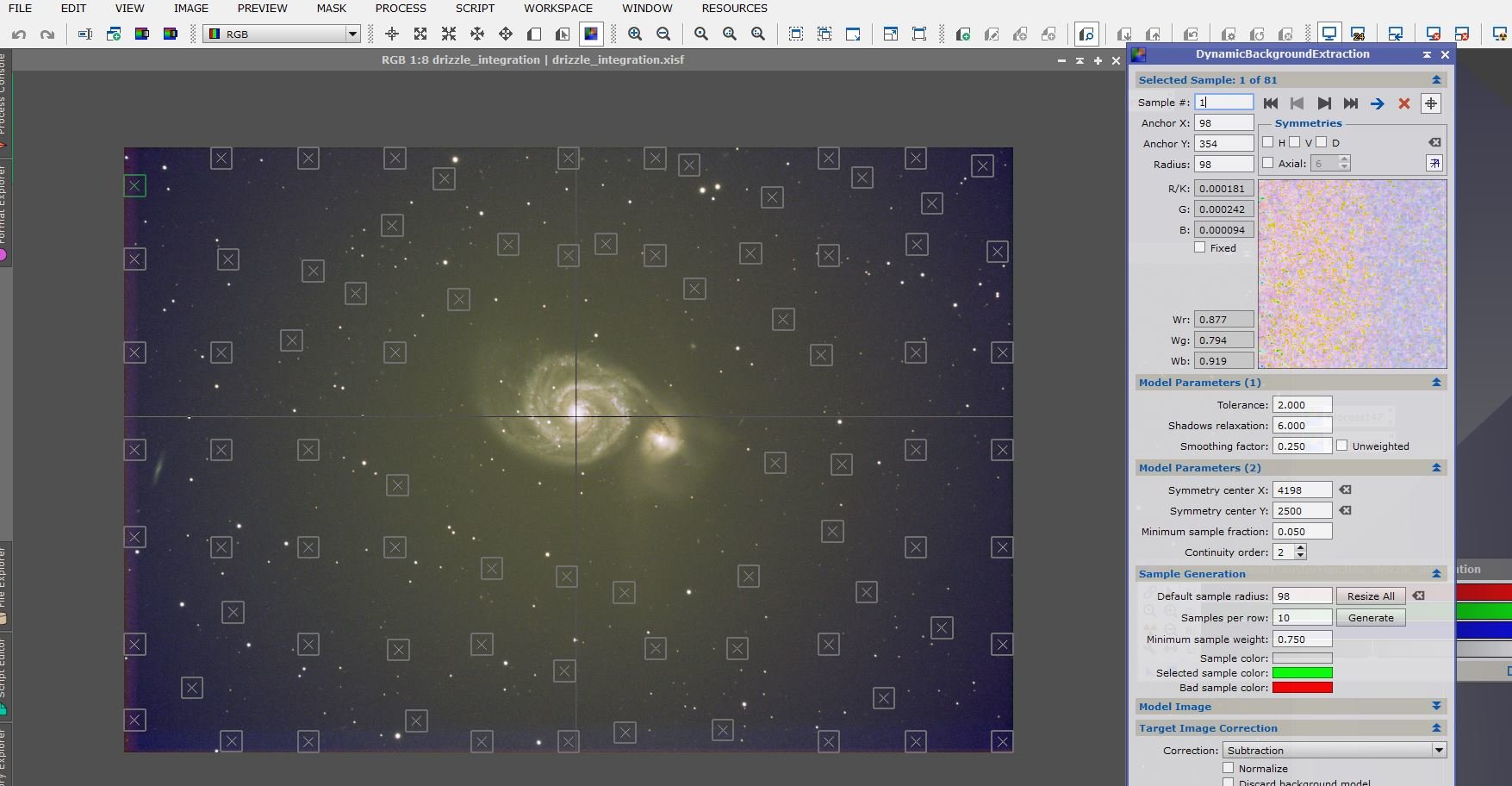Enable the Fixed sample checkbox

pyautogui.click(x=1200, y=247)
